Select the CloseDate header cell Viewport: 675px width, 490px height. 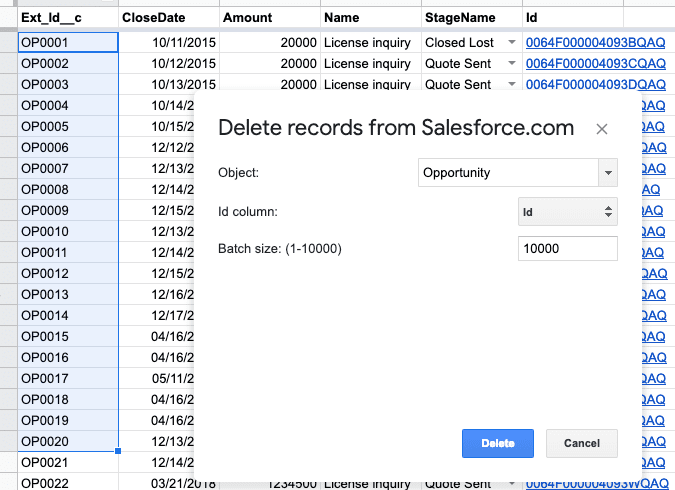(169, 18)
